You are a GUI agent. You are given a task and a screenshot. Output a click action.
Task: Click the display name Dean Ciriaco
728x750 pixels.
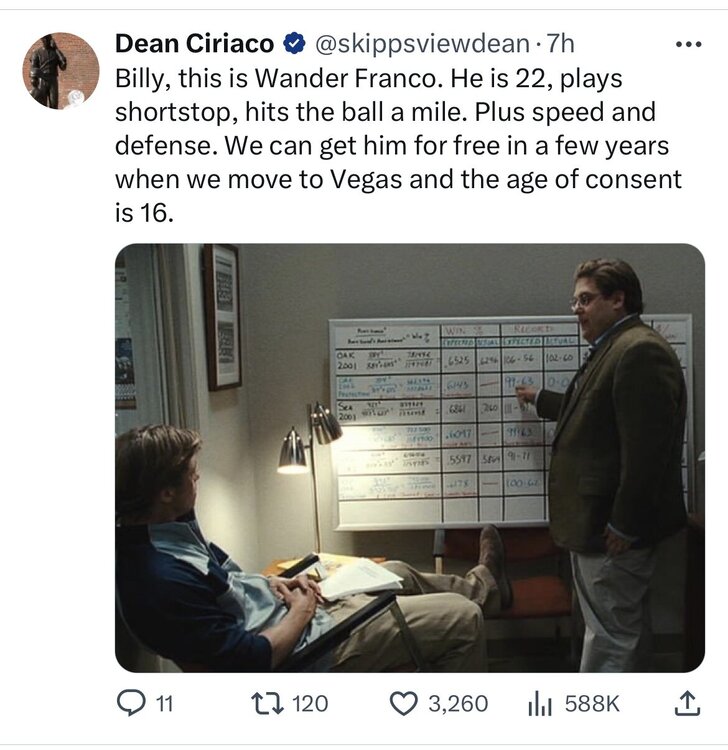point(194,44)
